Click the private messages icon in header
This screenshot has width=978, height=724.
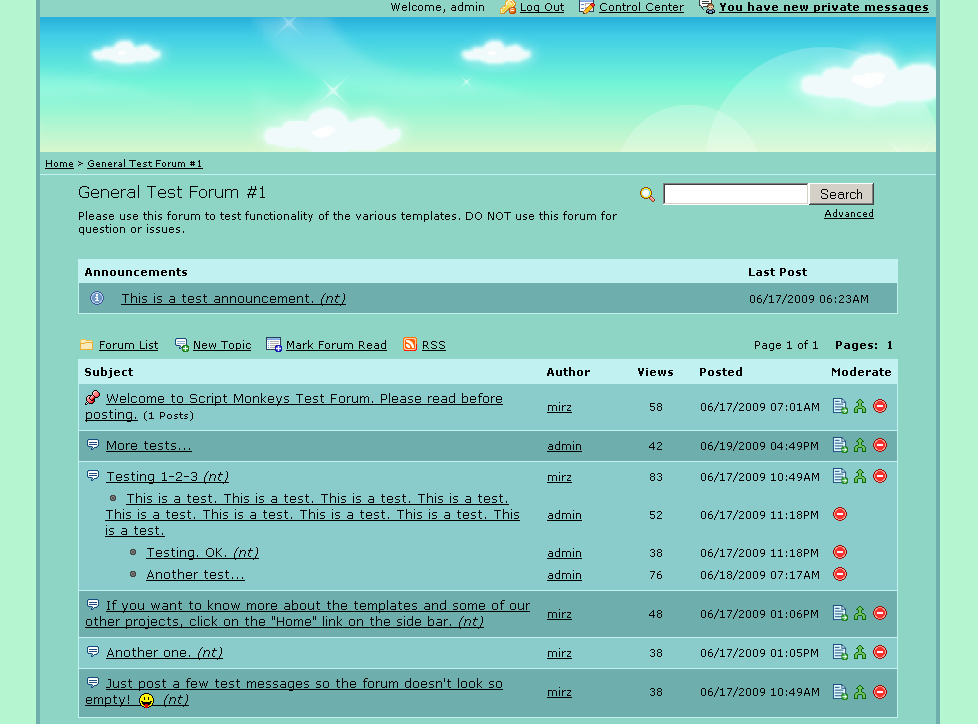707,7
